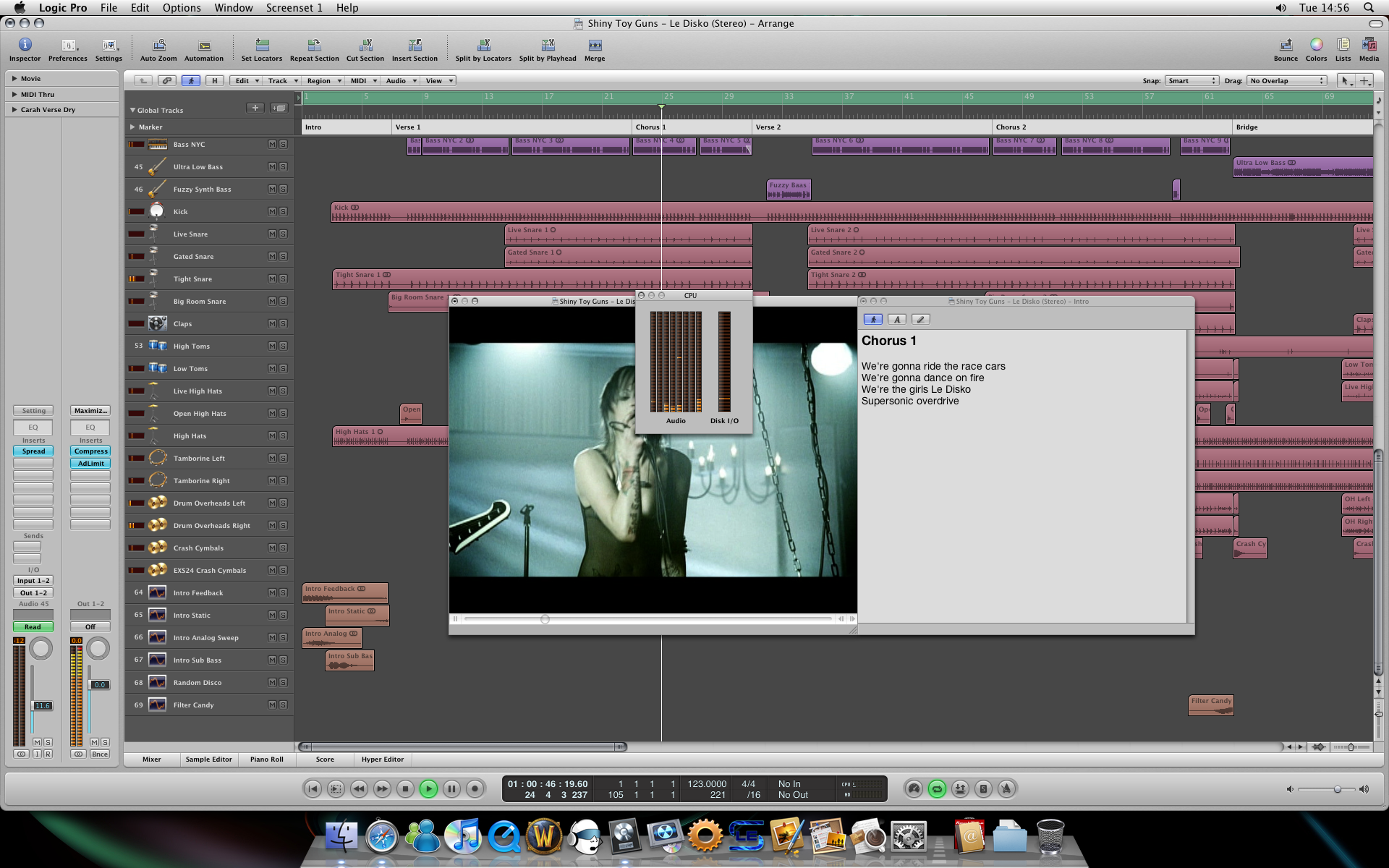Merge selected regions
This screenshot has height=868, width=1389.
[x=595, y=49]
